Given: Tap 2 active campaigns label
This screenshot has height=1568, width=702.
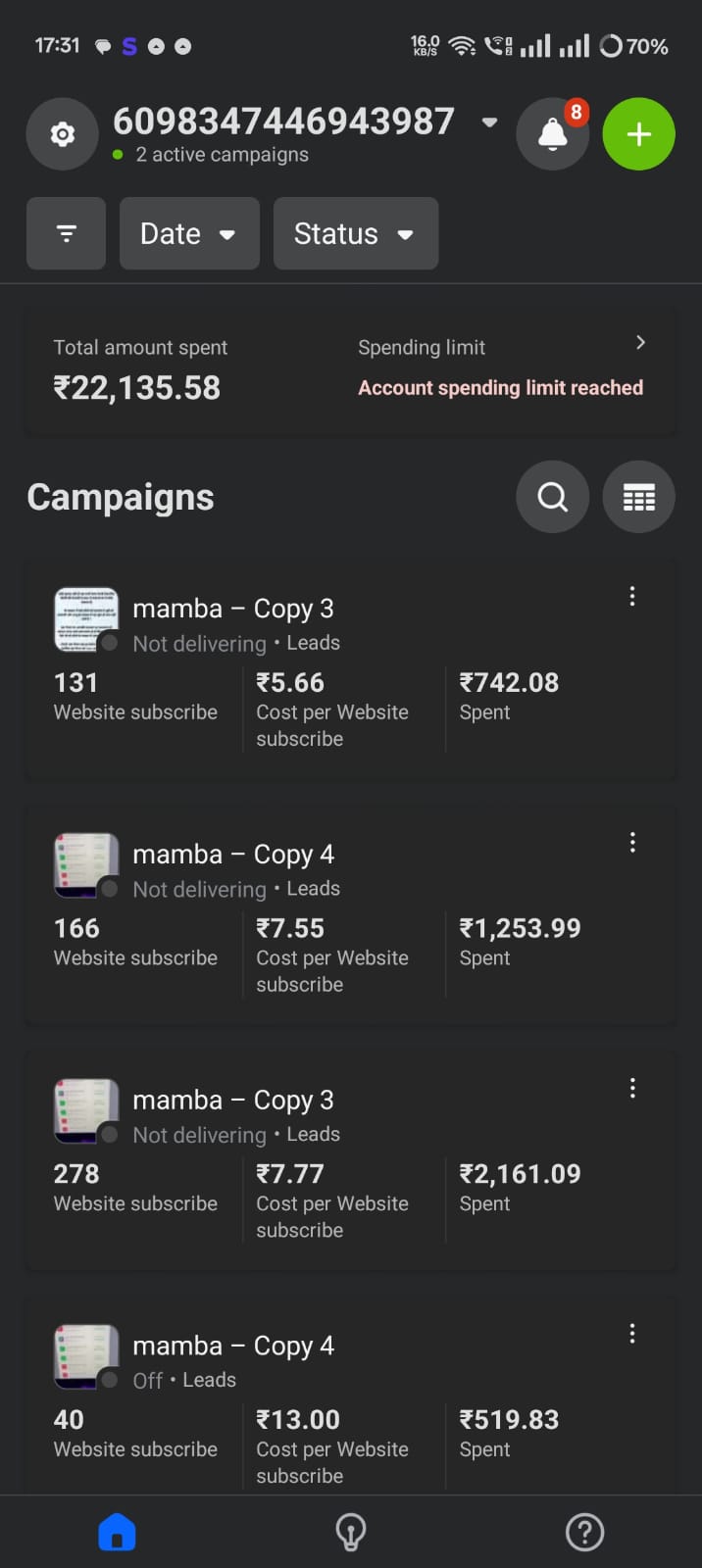Looking at the screenshot, I should [x=223, y=154].
